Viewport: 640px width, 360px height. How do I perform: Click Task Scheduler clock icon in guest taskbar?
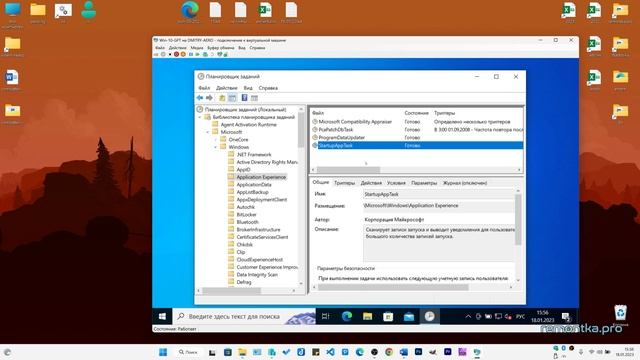click(429, 316)
